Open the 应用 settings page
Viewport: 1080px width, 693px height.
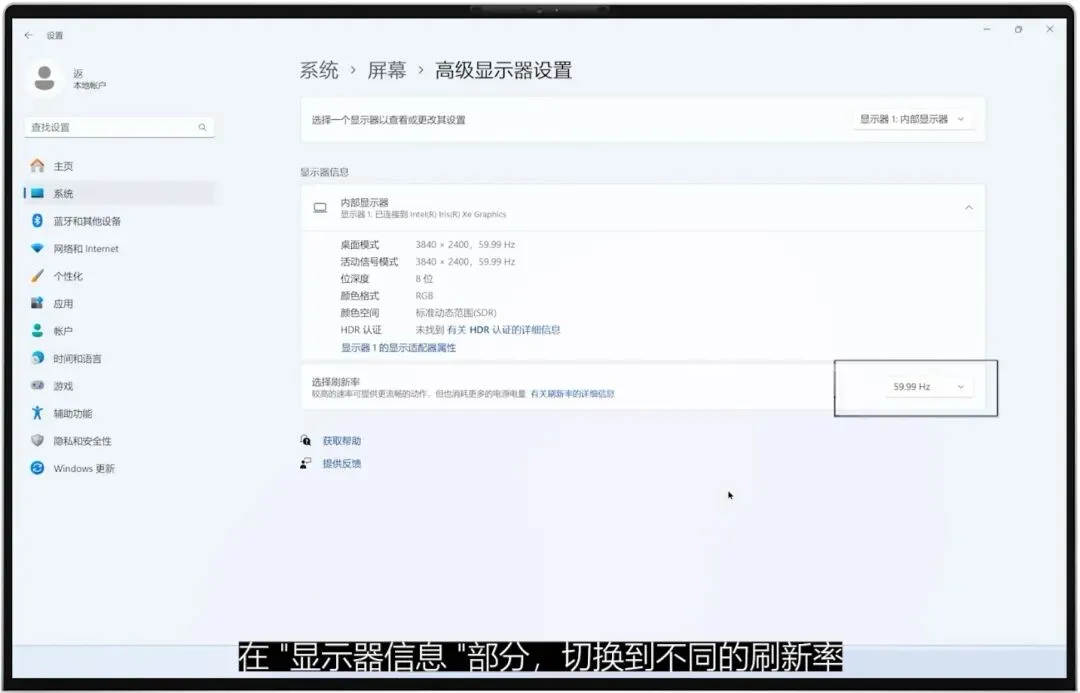coord(52,303)
